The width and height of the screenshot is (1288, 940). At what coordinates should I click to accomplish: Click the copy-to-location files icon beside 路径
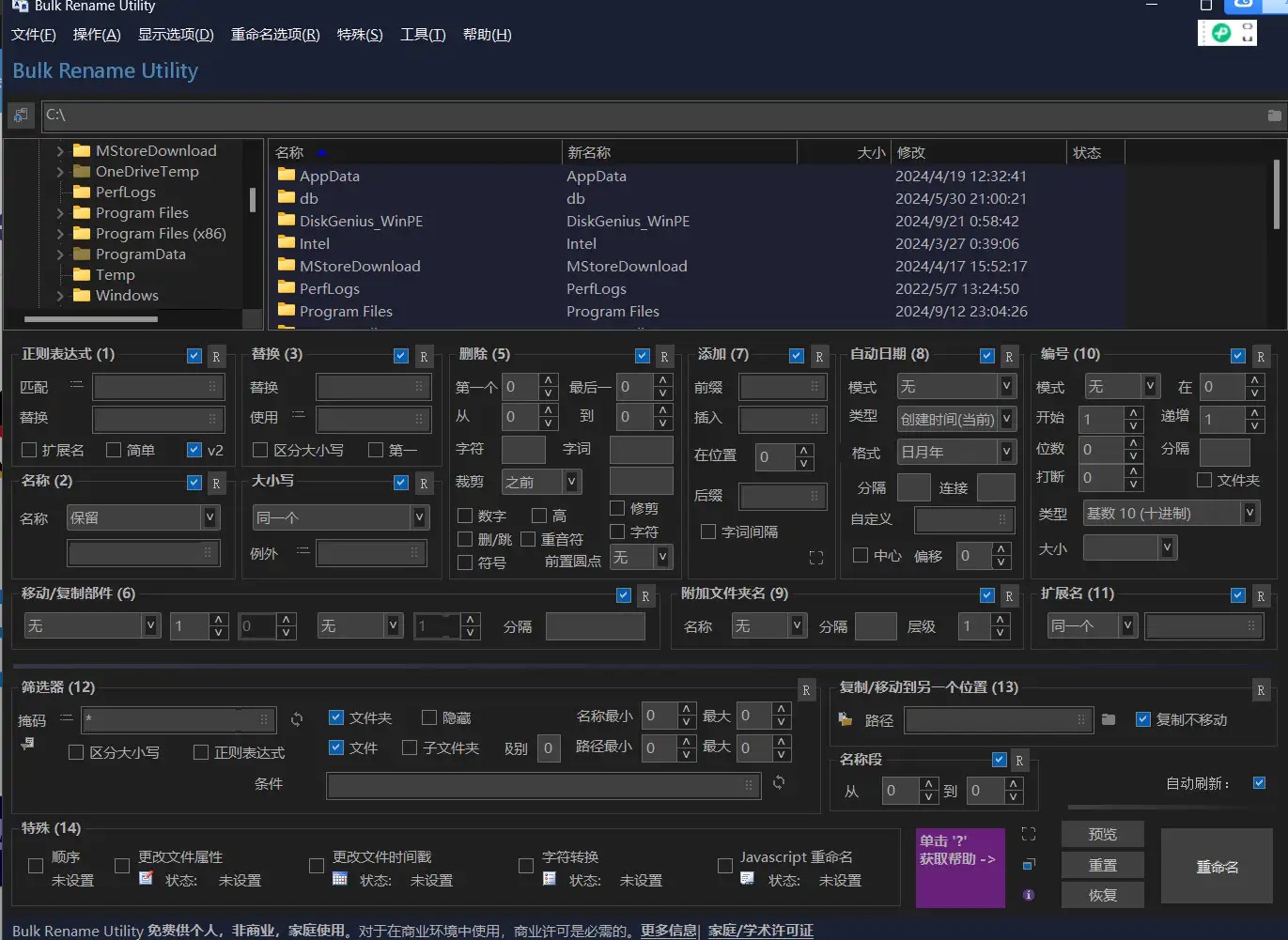click(x=846, y=720)
